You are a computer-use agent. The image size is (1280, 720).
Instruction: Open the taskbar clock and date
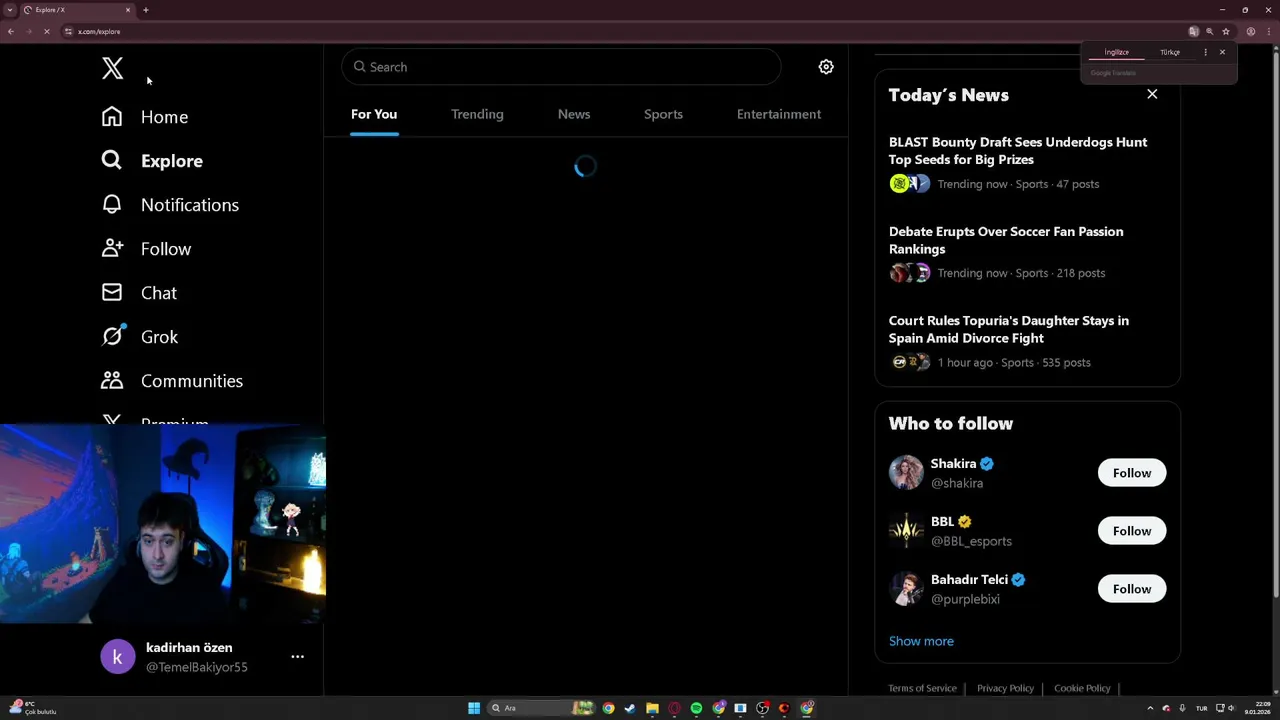tap(1258, 708)
